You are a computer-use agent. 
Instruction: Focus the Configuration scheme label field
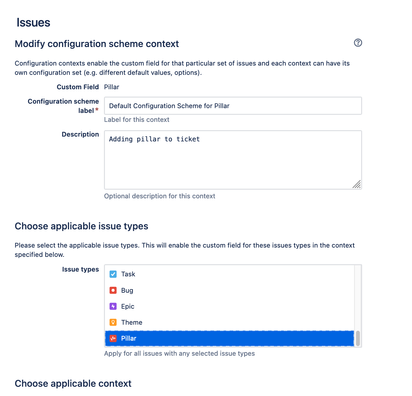pyautogui.click(x=233, y=106)
